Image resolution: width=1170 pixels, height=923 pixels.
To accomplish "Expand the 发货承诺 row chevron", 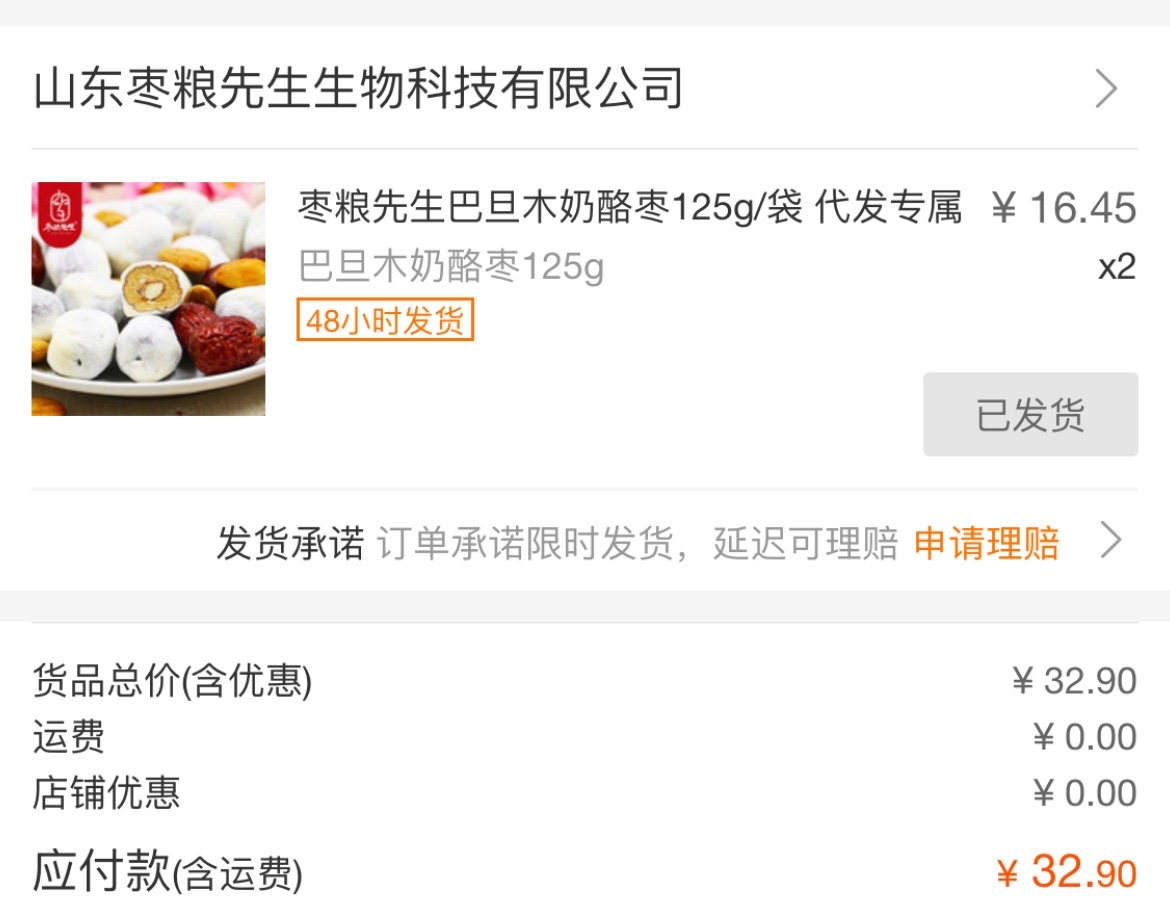I will [1111, 540].
